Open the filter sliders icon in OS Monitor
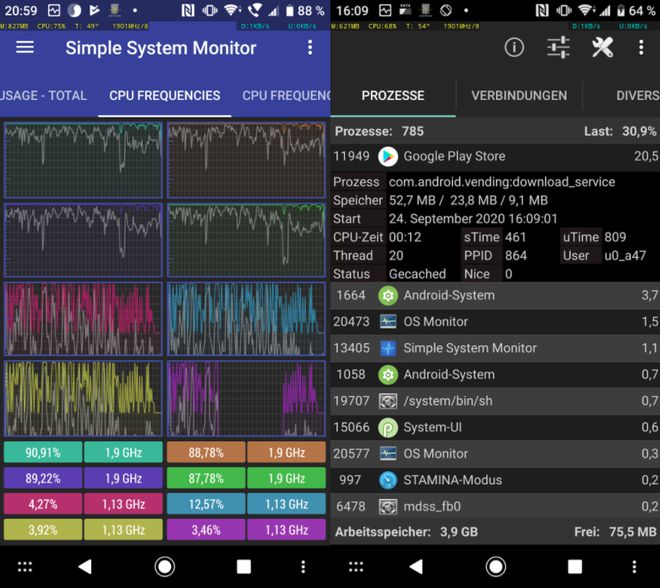This screenshot has height=588, width=660. [558, 47]
